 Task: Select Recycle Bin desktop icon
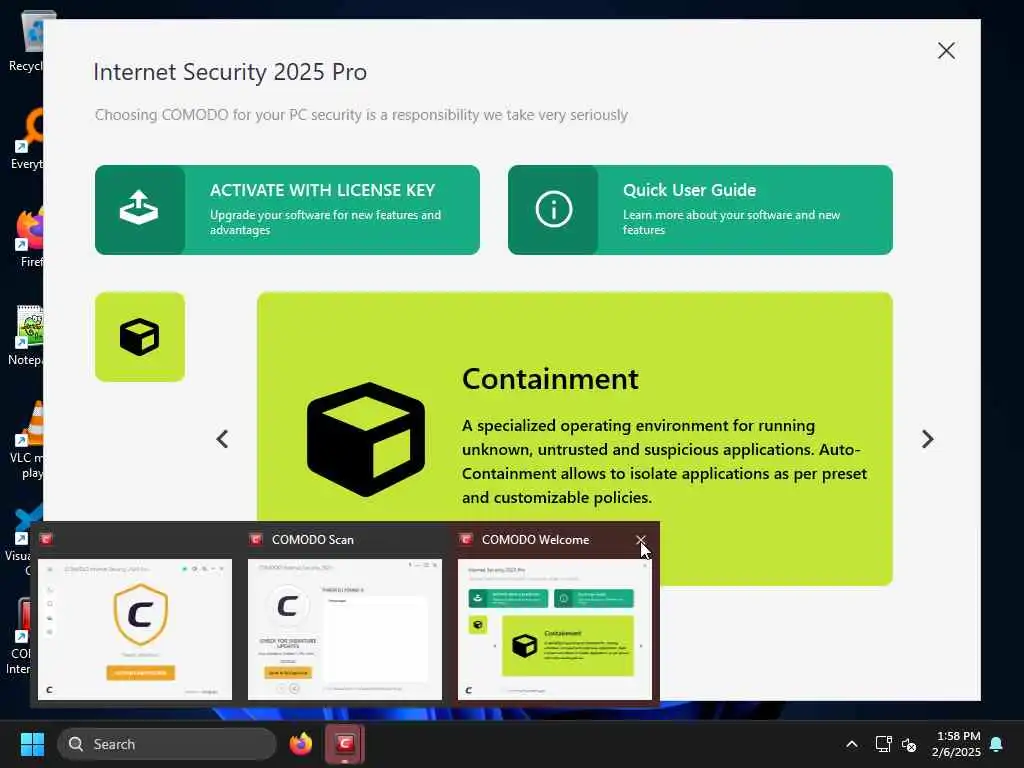pyautogui.click(x=26, y=41)
